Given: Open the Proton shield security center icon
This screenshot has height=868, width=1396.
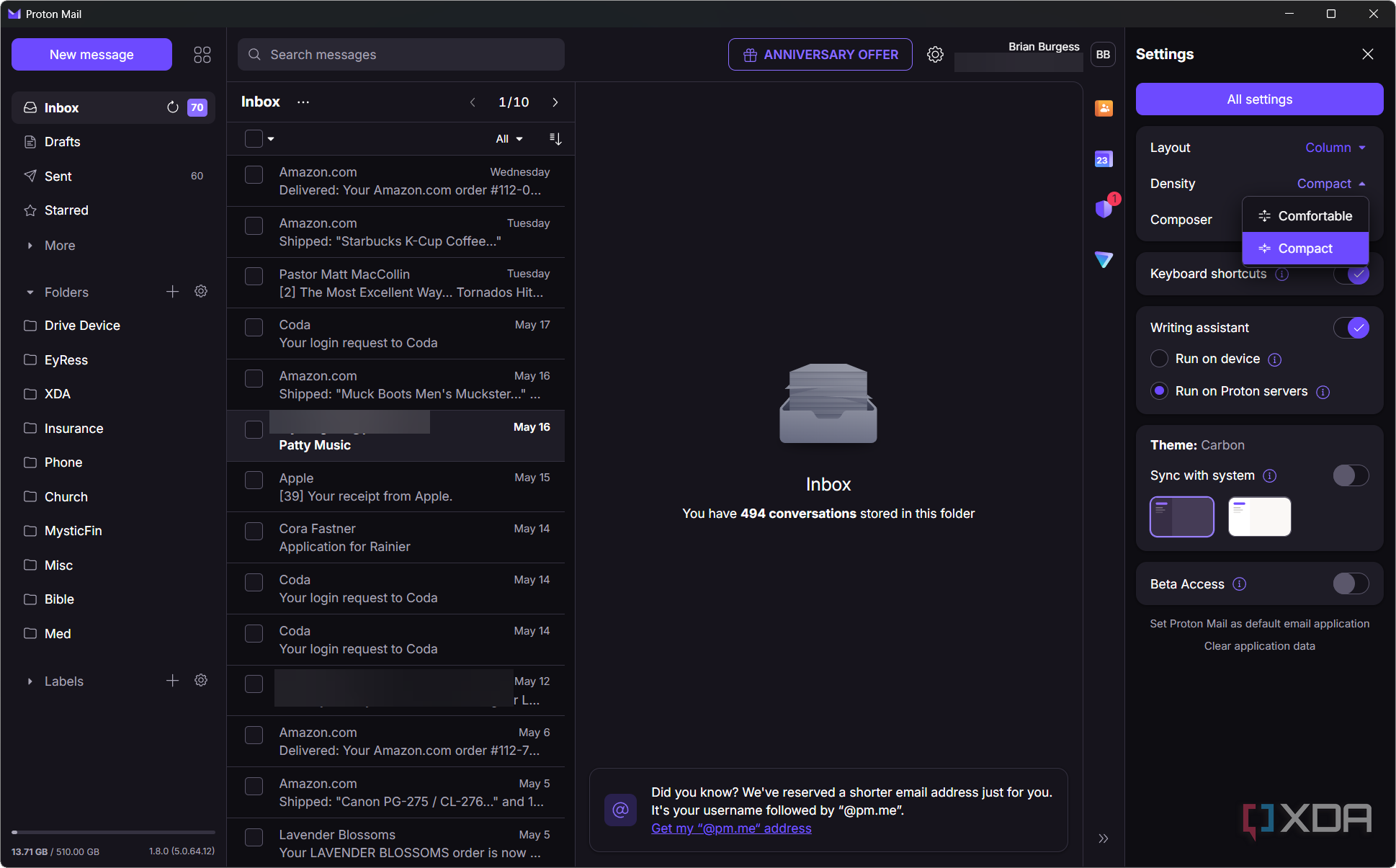Looking at the screenshot, I should [1104, 209].
